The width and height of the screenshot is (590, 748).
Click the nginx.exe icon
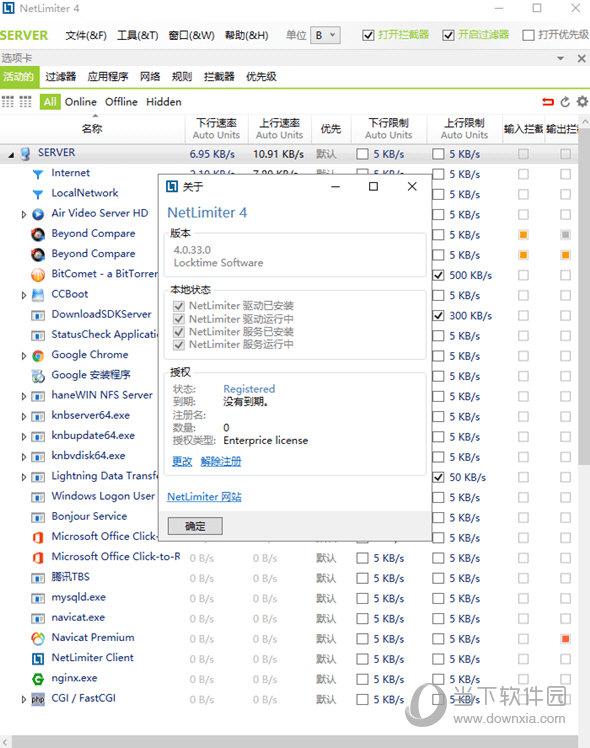coord(38,679)
